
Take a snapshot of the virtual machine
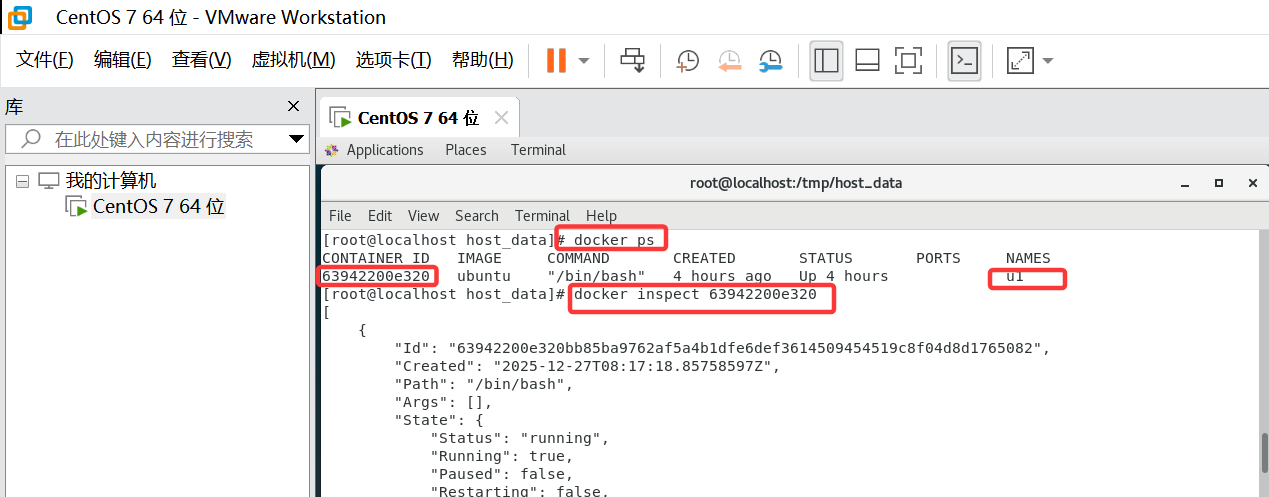(x=688, y=60)
